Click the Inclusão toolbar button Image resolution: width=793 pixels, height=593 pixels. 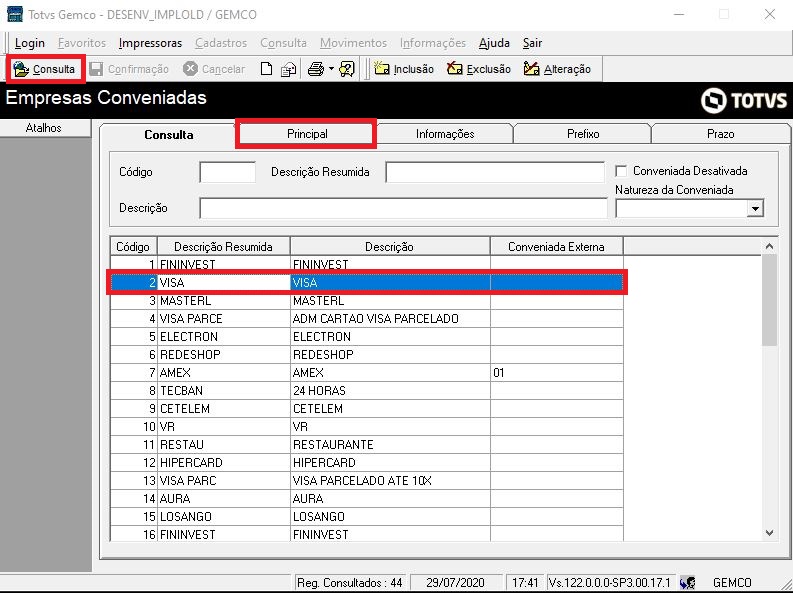pyautogui.click(x=404, y=69)
